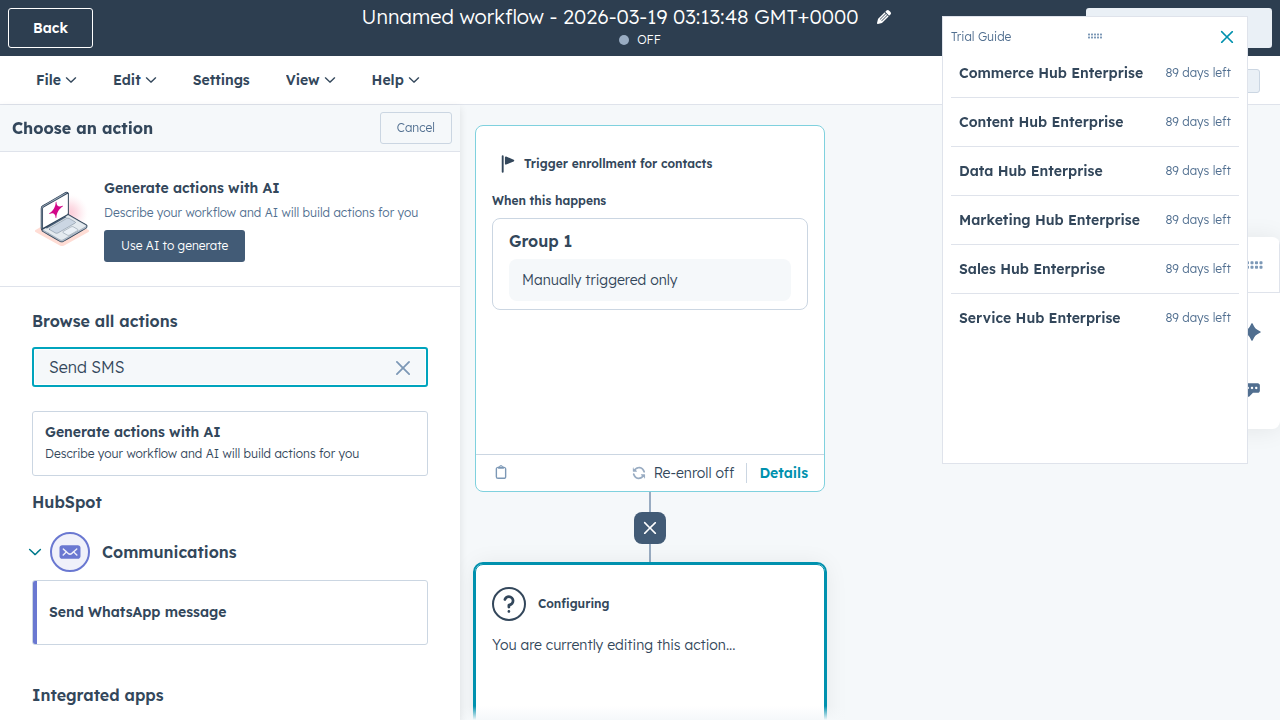Open the Help menu
Image resolution: width=1280 pixels, height=720 pixels.
[x=395, y=79]
